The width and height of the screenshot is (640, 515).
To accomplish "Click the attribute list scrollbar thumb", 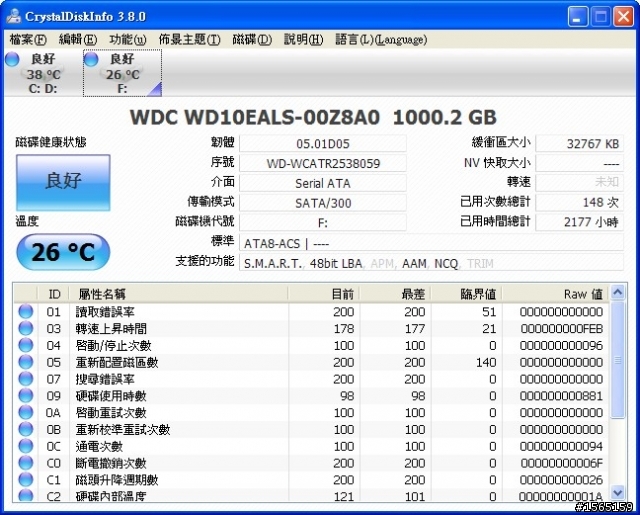I will 618,360.
